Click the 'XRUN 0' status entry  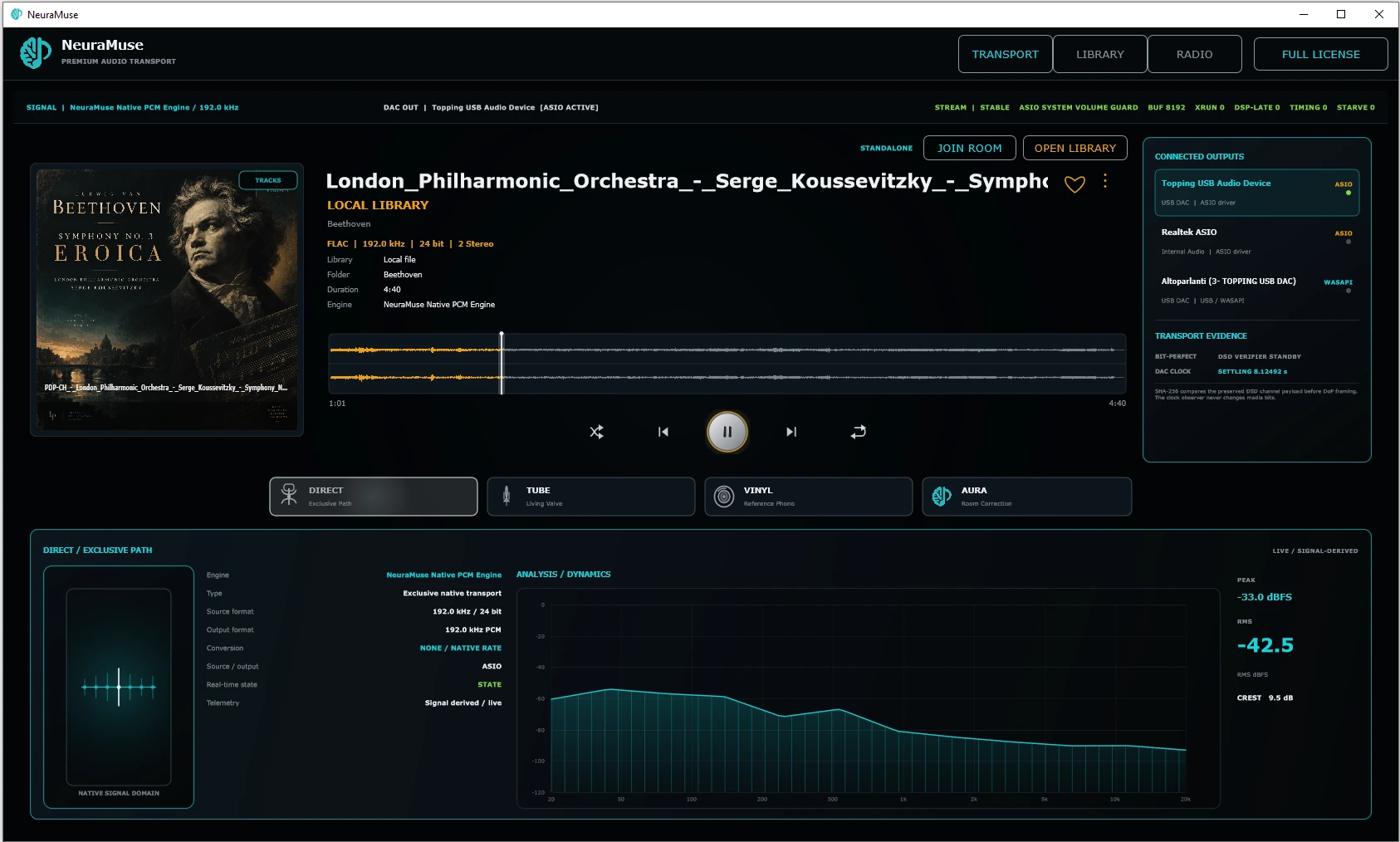1210,107
